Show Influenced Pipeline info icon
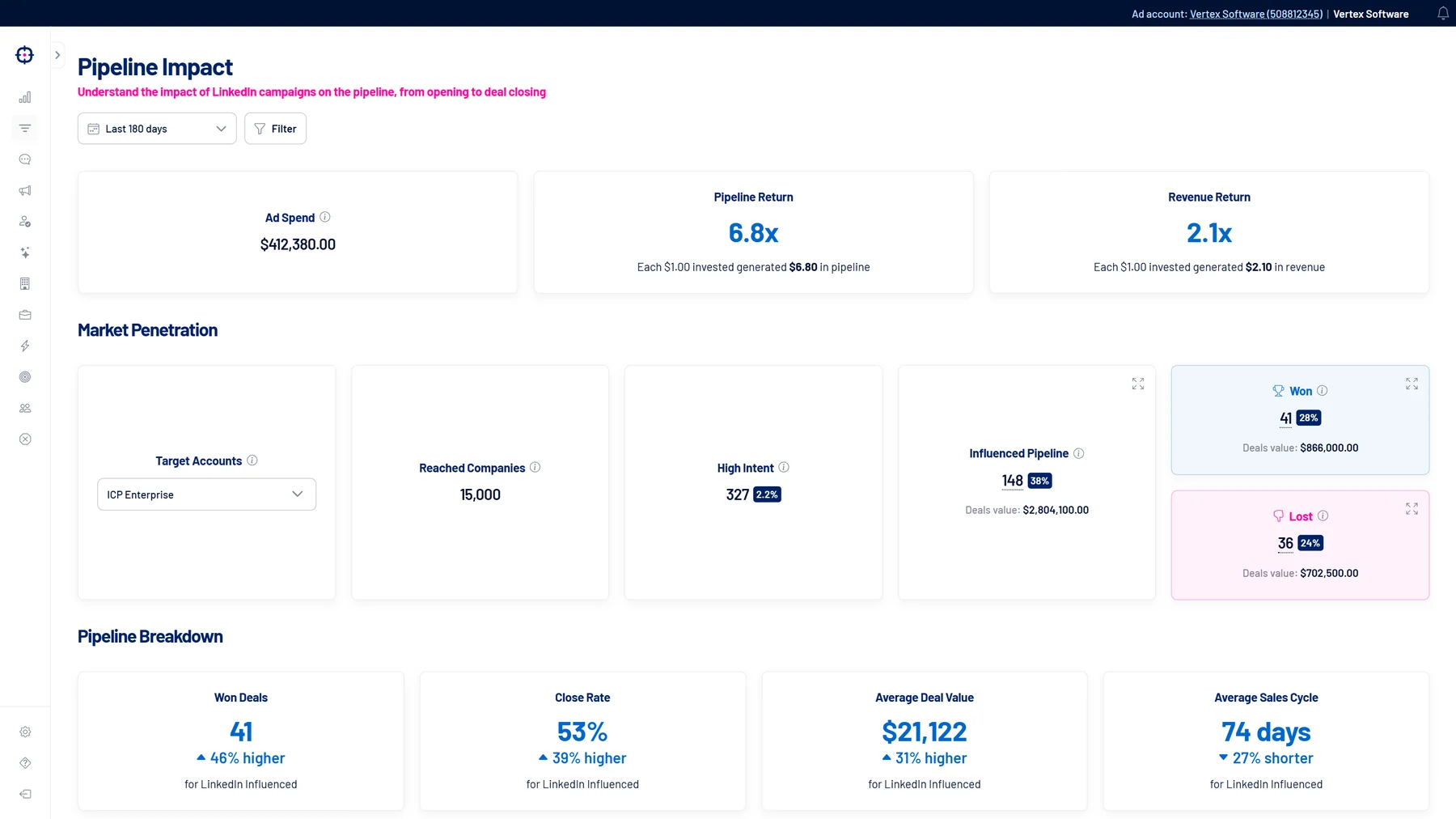 point(1078,453)
